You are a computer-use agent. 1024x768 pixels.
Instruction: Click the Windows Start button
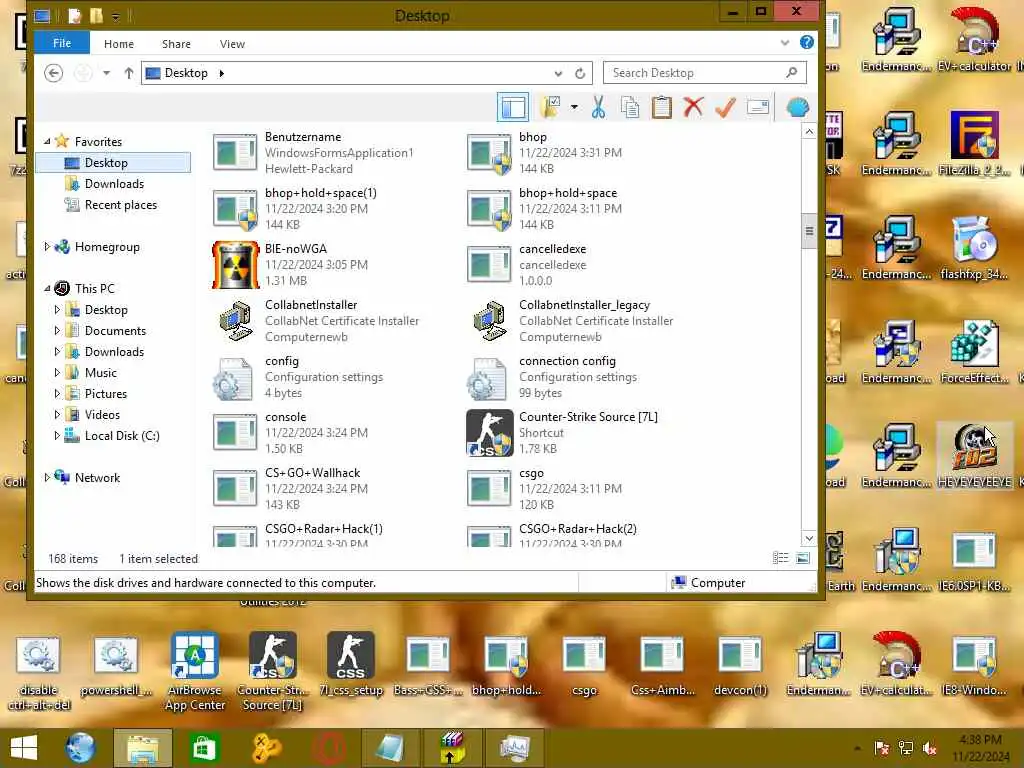coord(24,748)
